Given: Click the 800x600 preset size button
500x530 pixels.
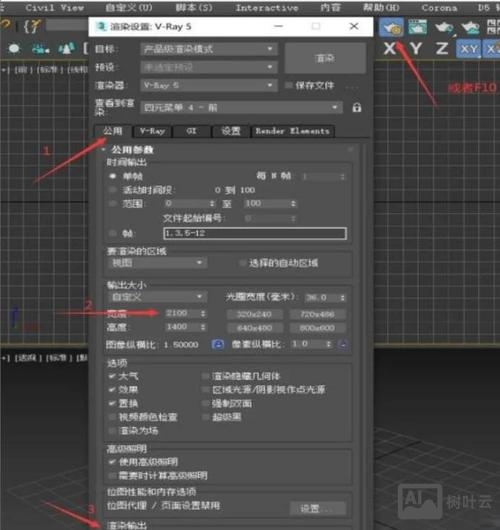Looking at the screenshot, I should 317,328.
